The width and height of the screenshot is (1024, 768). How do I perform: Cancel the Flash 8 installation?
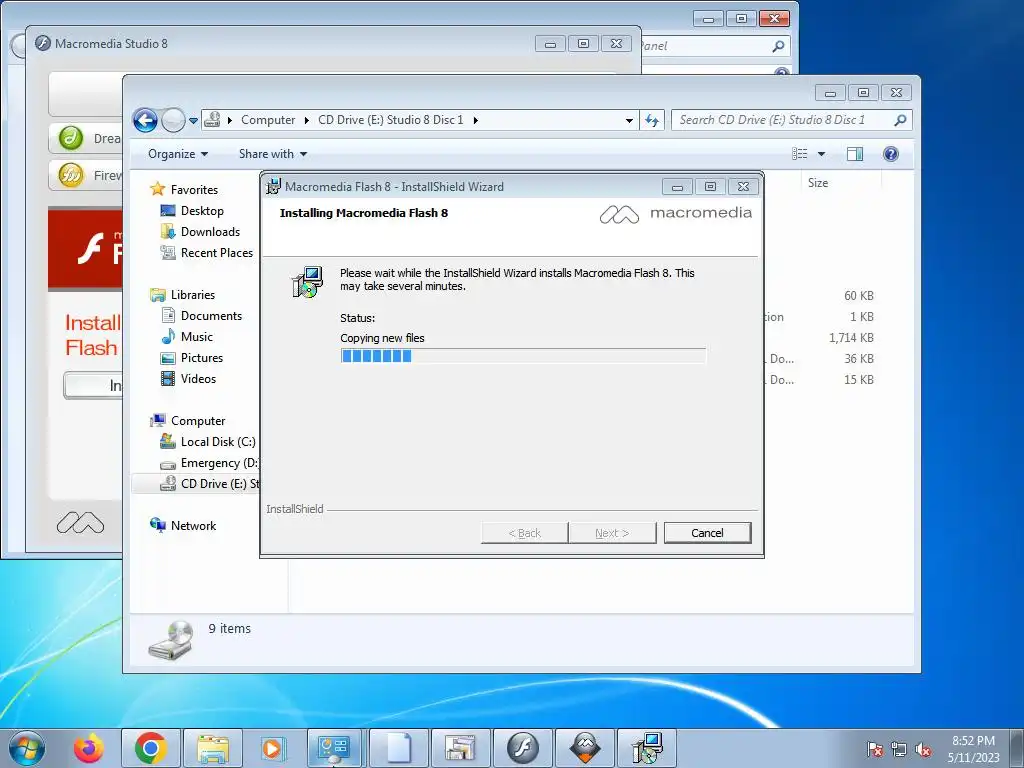[x=707, y=533]
